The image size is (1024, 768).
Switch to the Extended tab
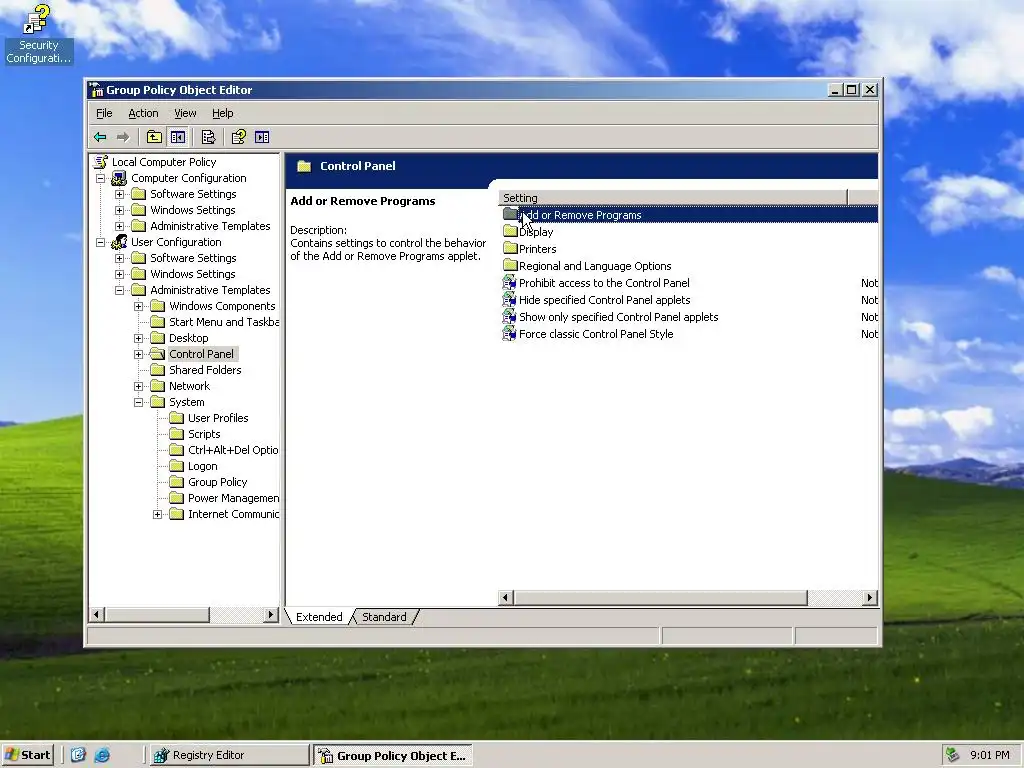pos(319,616)
